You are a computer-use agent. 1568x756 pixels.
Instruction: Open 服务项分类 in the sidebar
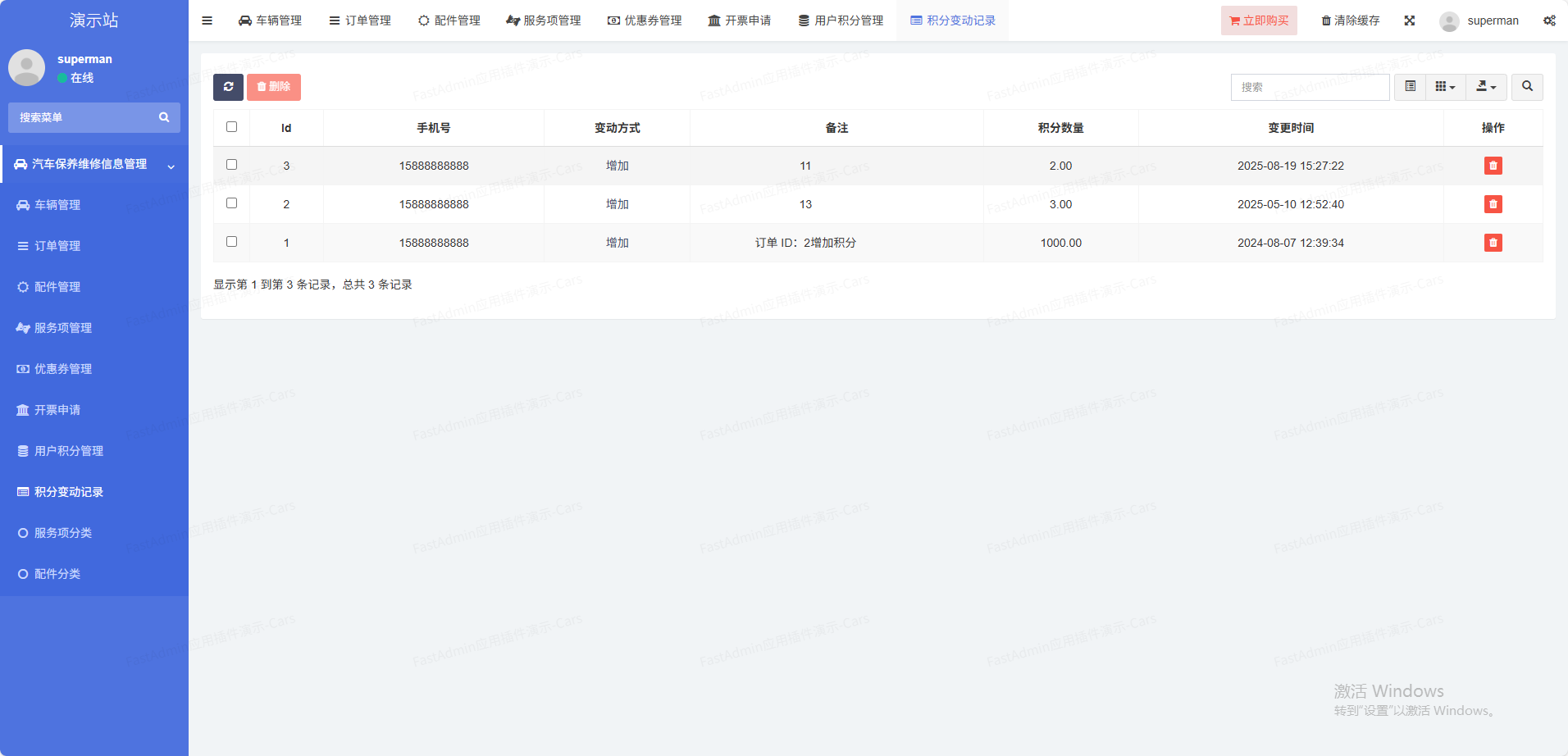pyautogui.click(x=63, y=533)
